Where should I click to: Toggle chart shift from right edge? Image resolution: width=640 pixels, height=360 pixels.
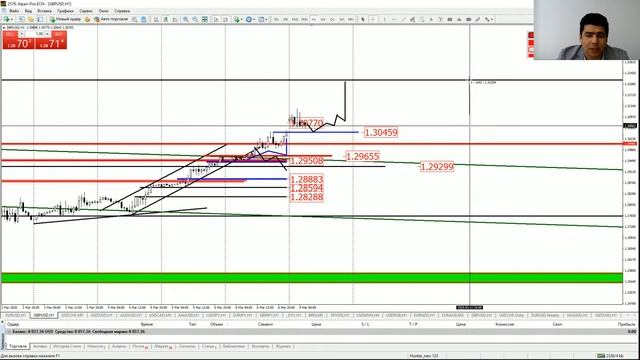[x=225, y=19]
